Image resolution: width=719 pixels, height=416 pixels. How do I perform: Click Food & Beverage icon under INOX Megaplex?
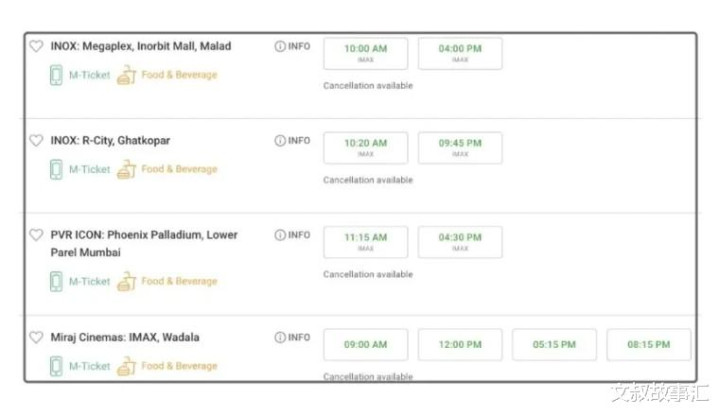[x=127, y=75]
